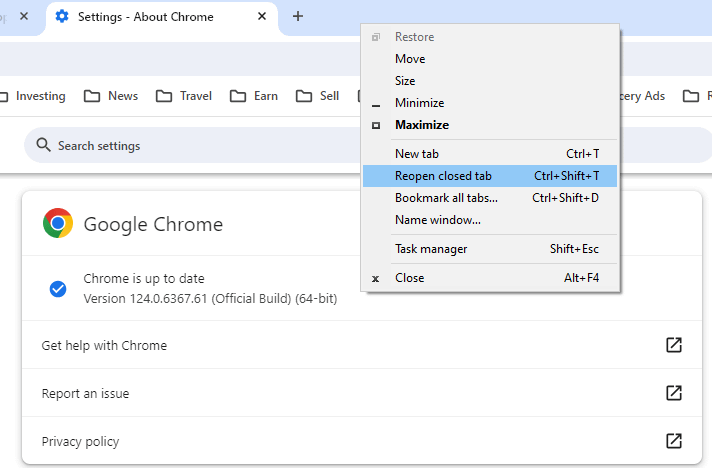
Task: Open the bookmarks folder ending in 'cery Ads'
Action: (643, 96)
